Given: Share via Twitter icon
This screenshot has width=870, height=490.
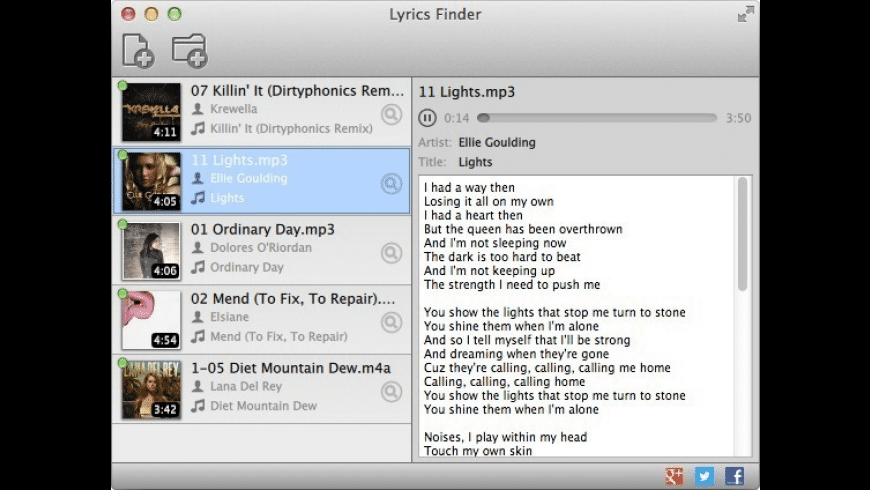Looking at the screenshot, I should (x=704, y=476).
